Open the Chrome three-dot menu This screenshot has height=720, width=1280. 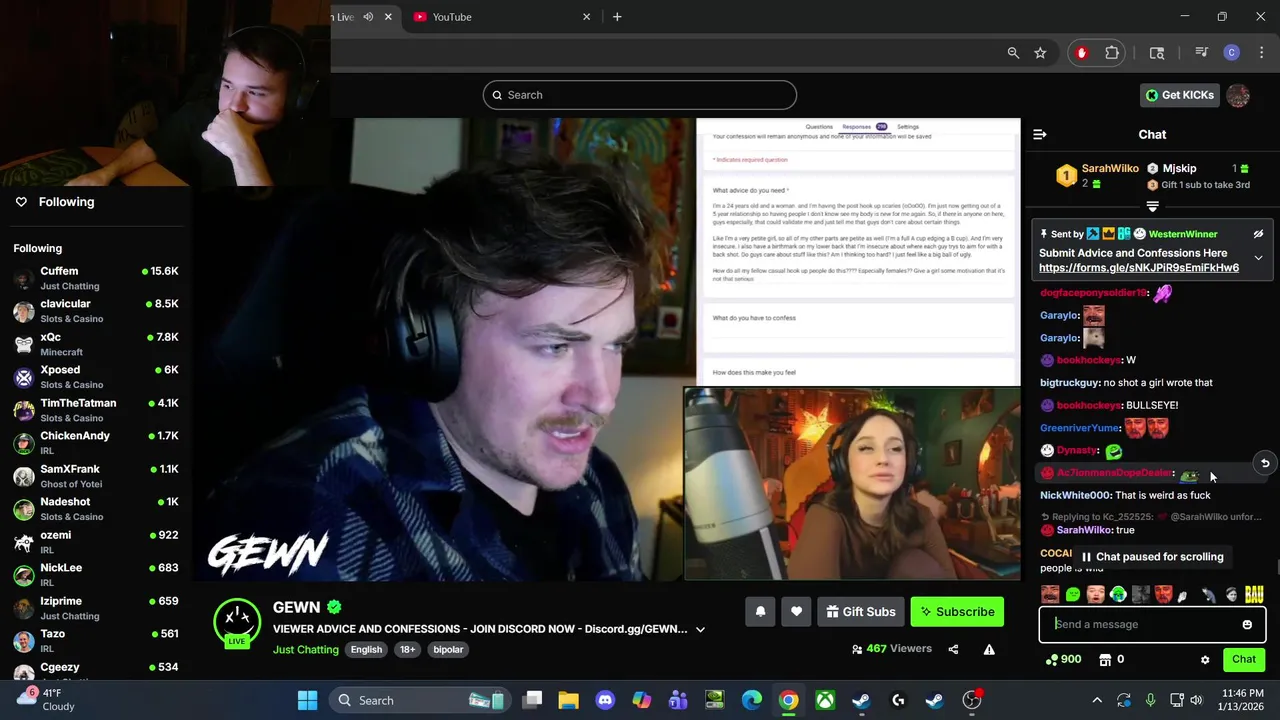pos(1261,53)
